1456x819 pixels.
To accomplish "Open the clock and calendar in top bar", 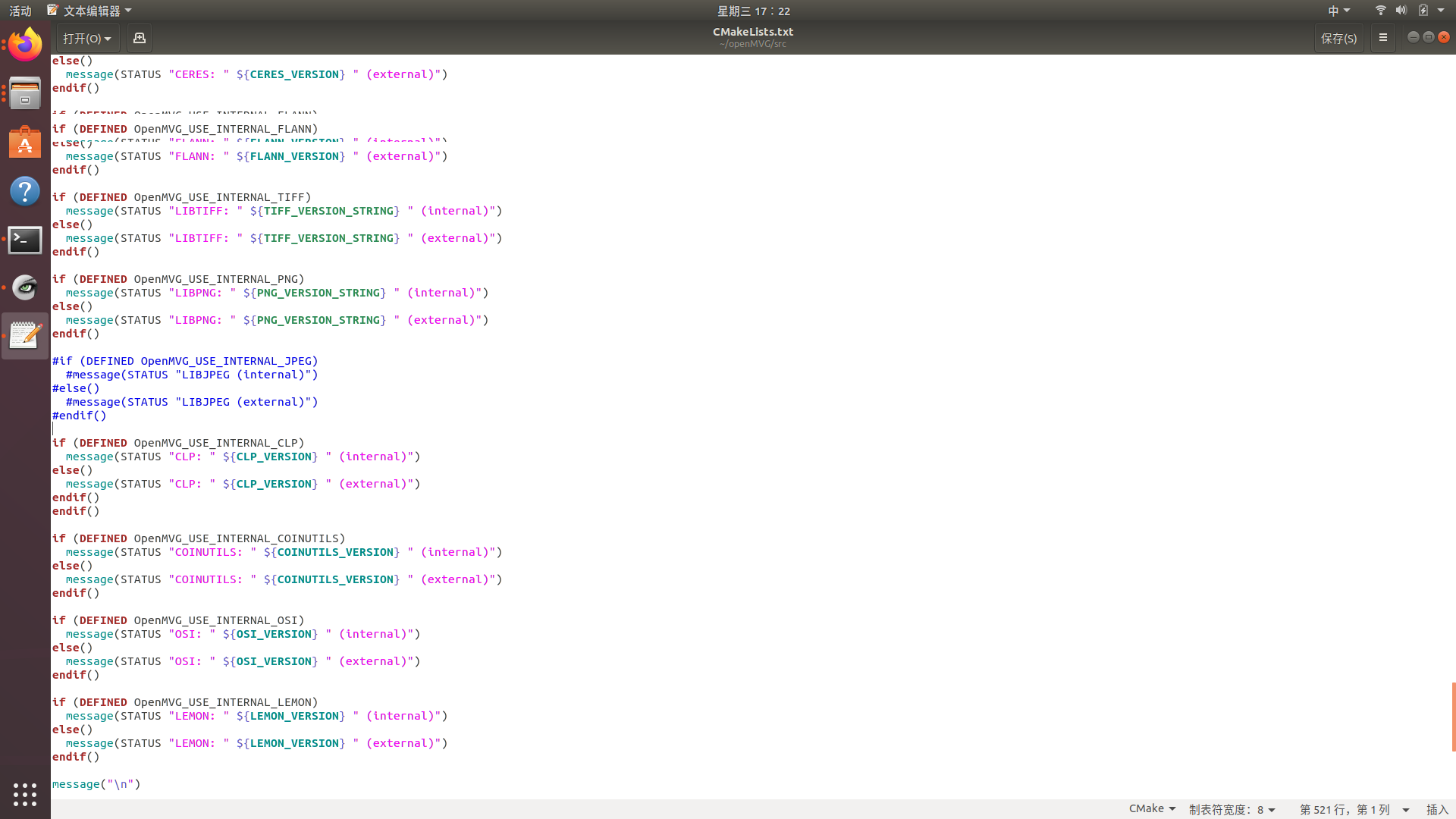I will coord(753,11).
